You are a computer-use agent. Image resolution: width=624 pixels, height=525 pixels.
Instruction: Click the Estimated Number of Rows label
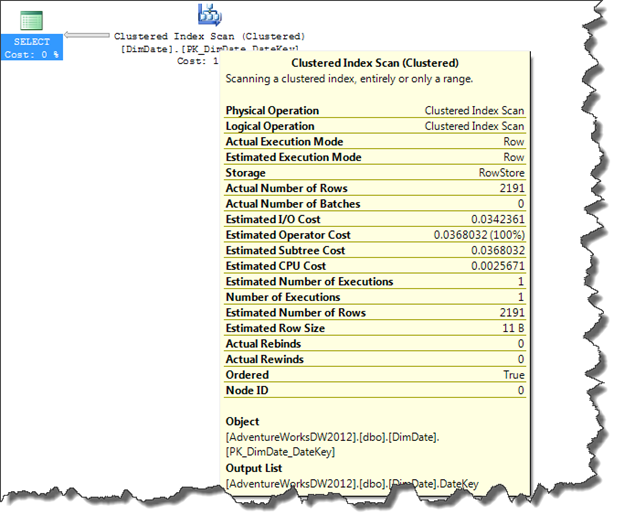click(x=295, y=312)
